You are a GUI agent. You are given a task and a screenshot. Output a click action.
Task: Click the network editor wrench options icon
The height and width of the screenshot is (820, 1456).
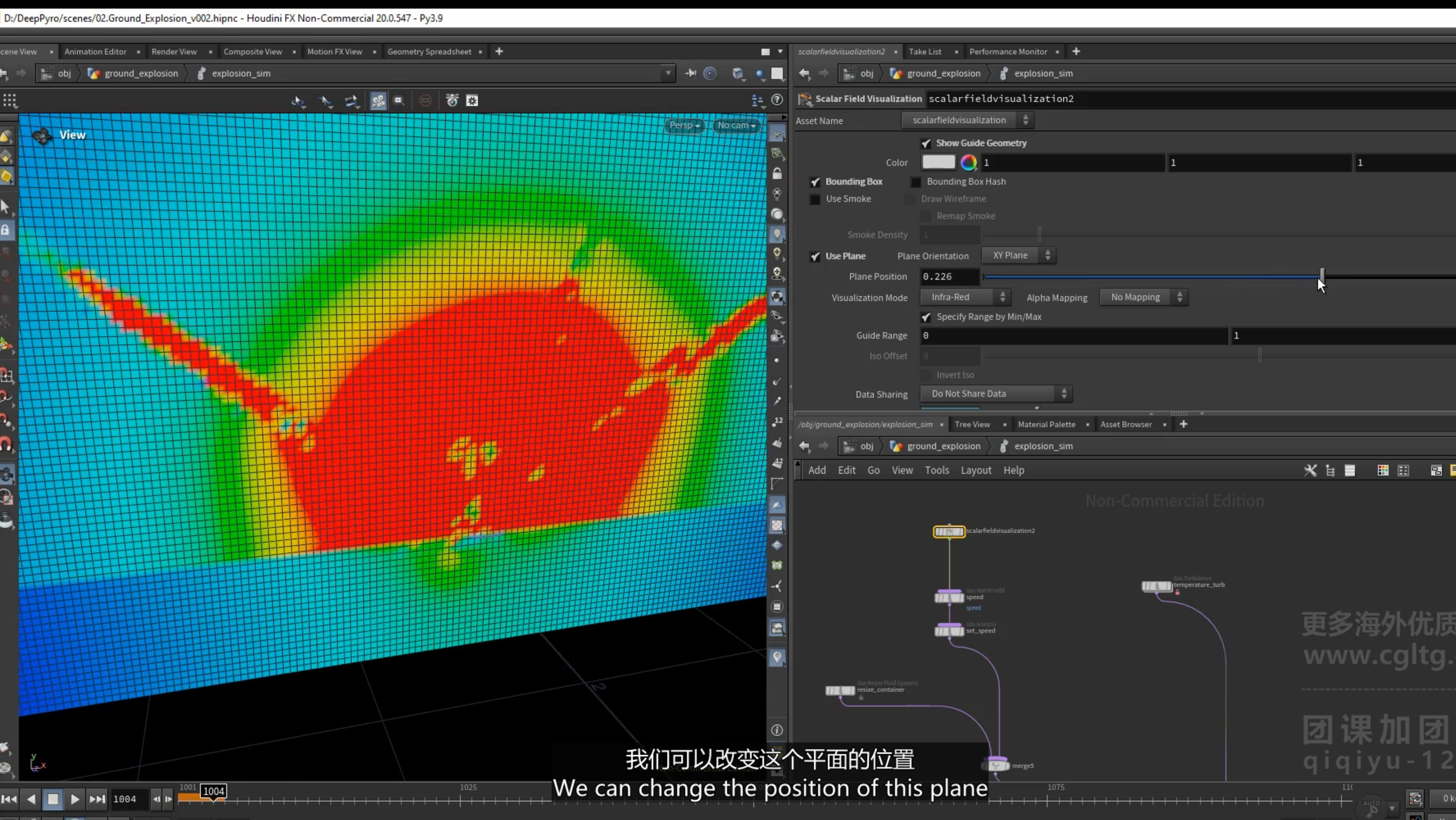1310,470
